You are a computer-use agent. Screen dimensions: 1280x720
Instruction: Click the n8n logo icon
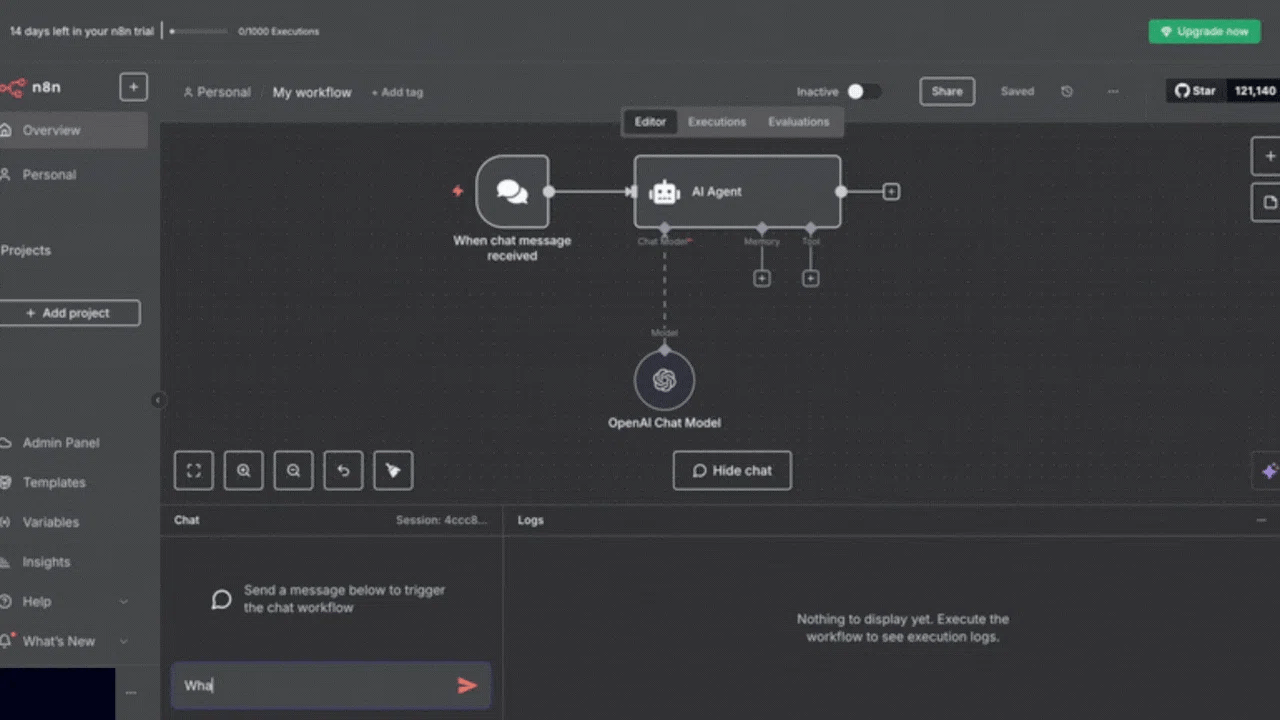coord(12,88)
